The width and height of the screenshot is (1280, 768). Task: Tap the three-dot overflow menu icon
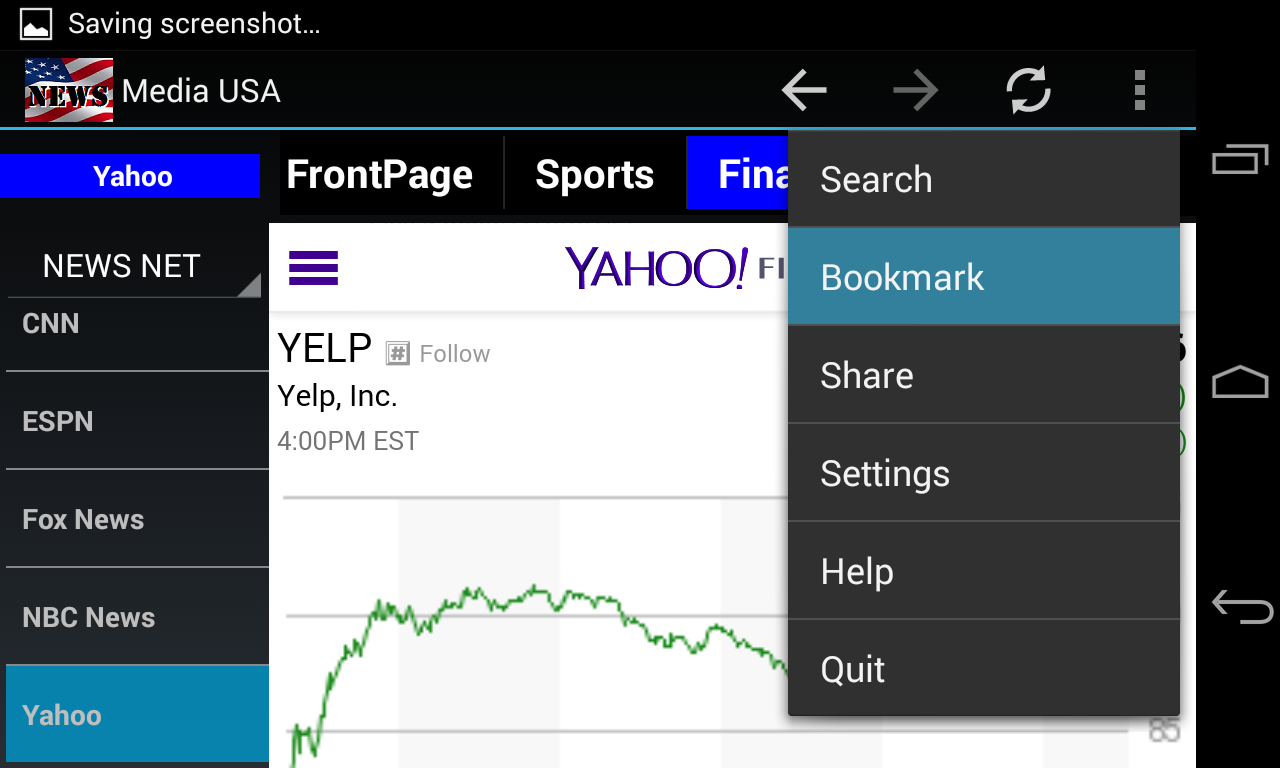point(1139,91)
